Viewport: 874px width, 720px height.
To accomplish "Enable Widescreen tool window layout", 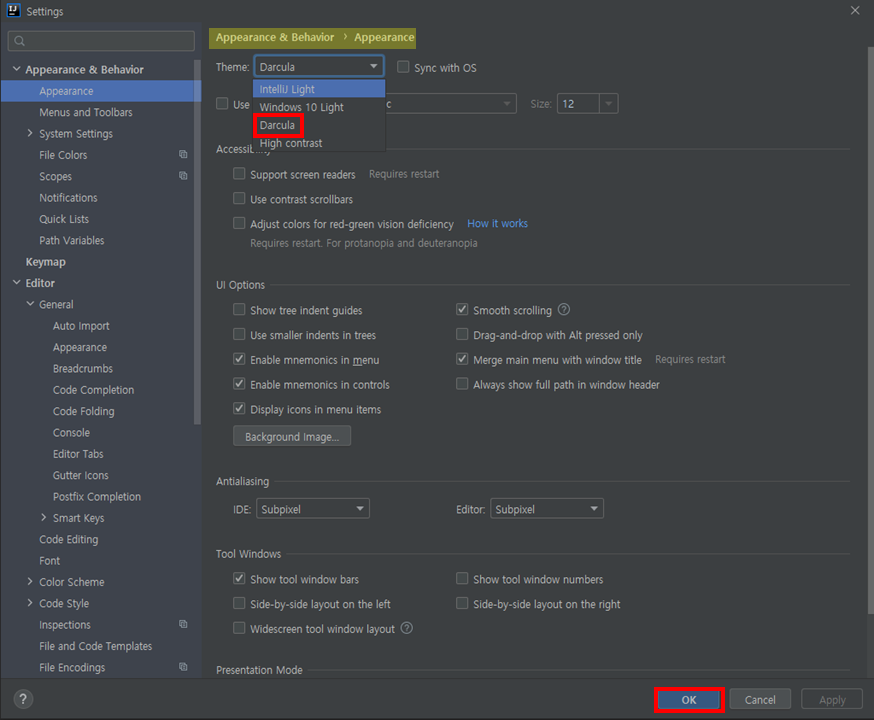I will pyautogui.click(x=239, y=628).
